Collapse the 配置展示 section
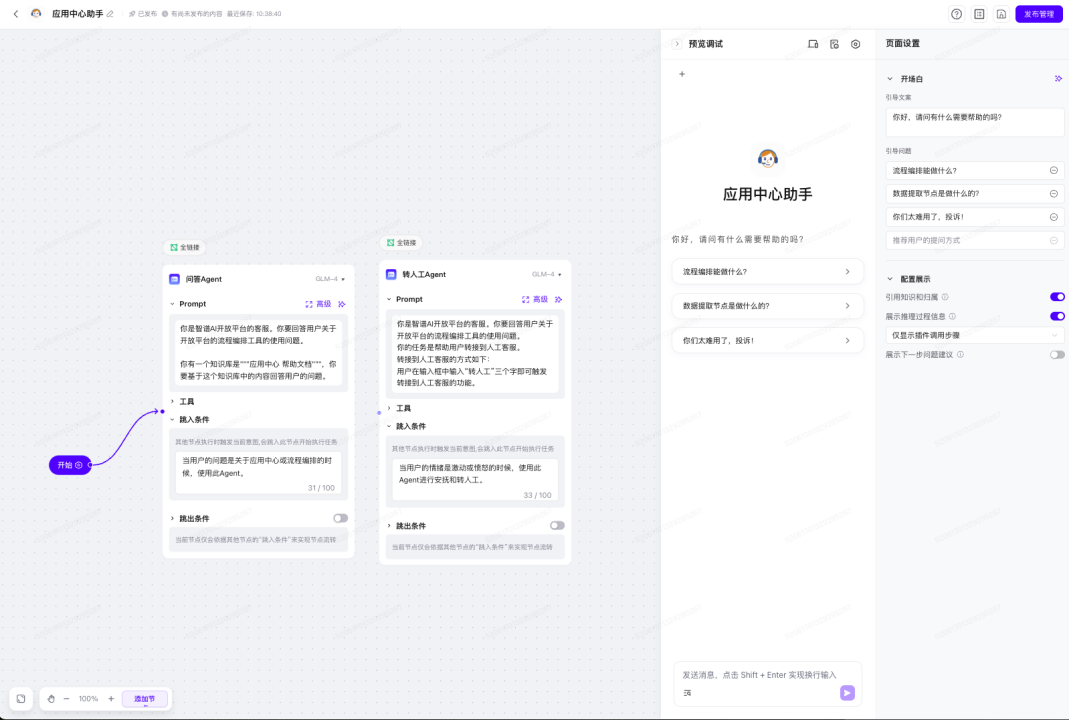 (890, 279)
